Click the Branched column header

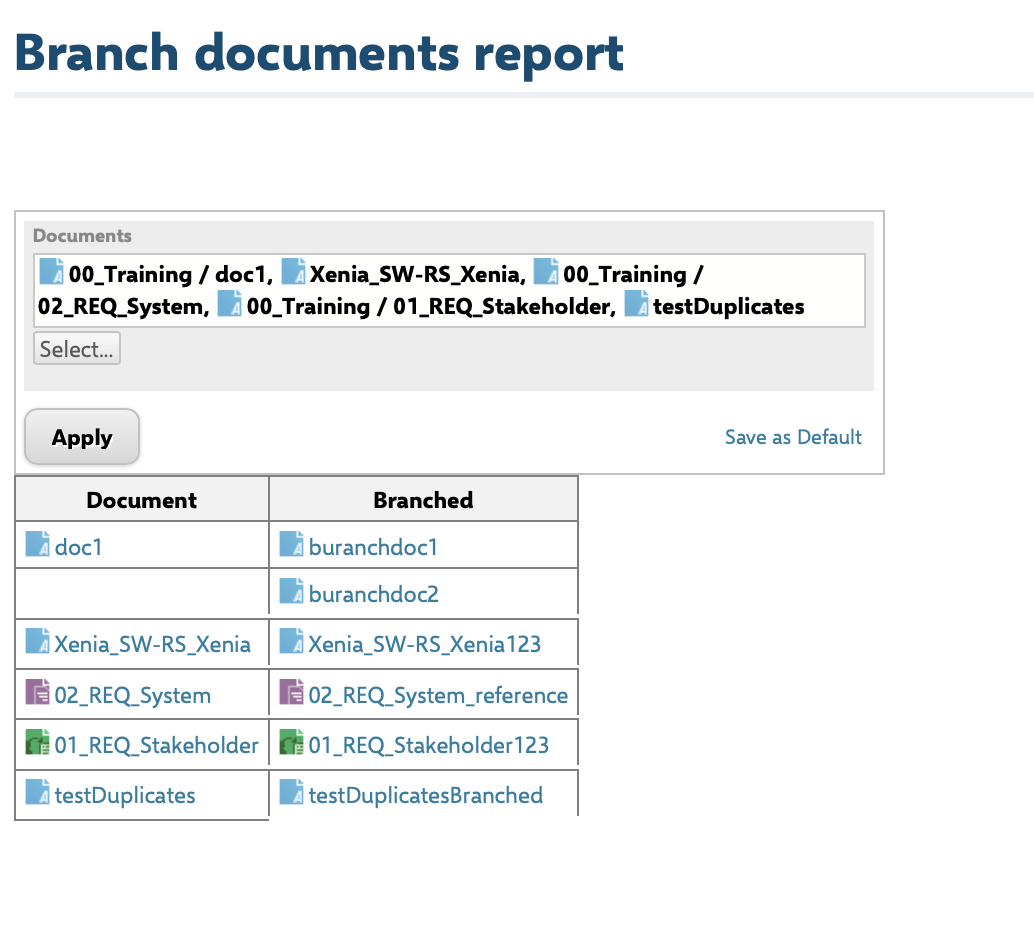pyautogui.click(x=423, y=499)
